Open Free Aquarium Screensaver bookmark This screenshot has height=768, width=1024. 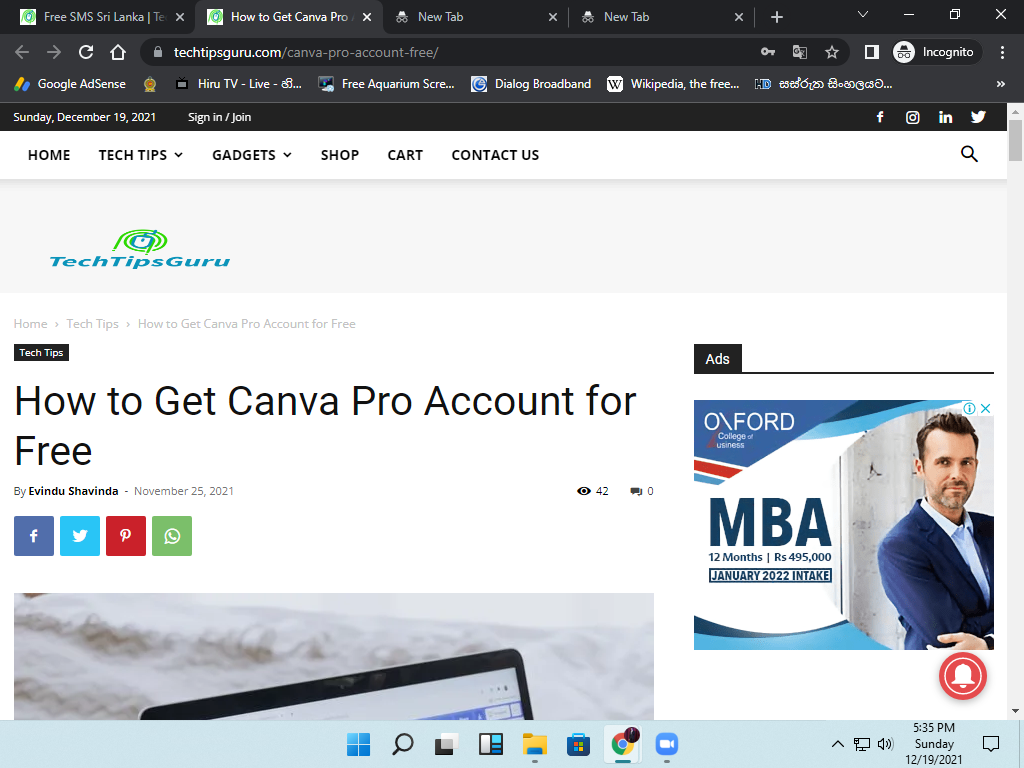tap(386, 84)
